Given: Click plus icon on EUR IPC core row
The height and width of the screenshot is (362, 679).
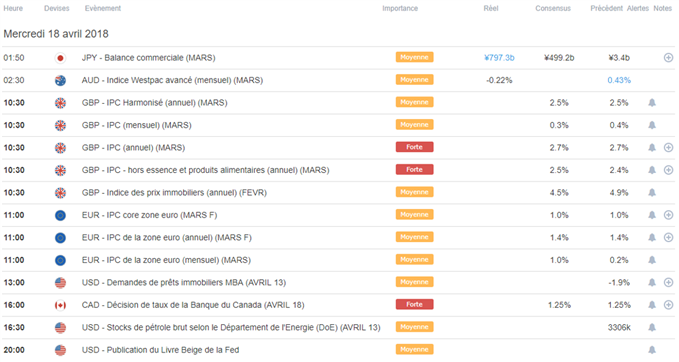Looking at the screenshot, I should coord(668,215).
